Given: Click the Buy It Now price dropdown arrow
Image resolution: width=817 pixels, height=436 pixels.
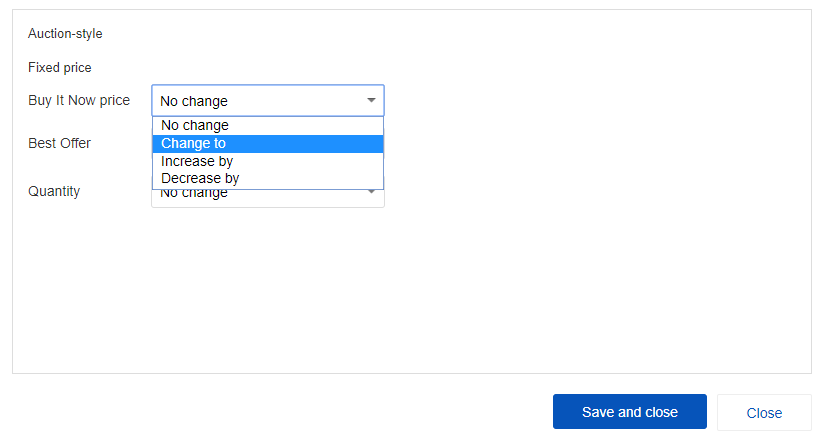Looking at the screenshot, I should (x=371, y=101).
